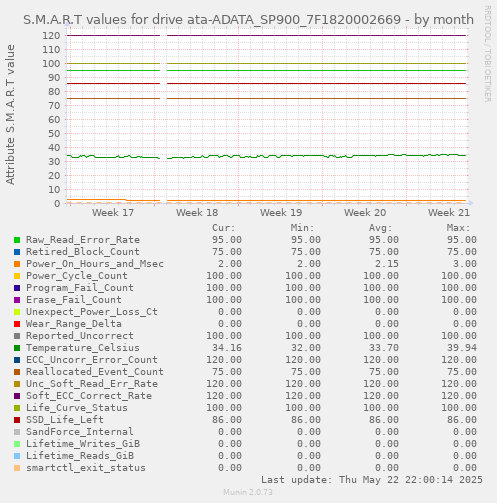Image resolution: width=497 pixels, height=503 pixels.
Task: Click the ECC_Uncorr_Error_Count swatch
Action: coord(17,360)
